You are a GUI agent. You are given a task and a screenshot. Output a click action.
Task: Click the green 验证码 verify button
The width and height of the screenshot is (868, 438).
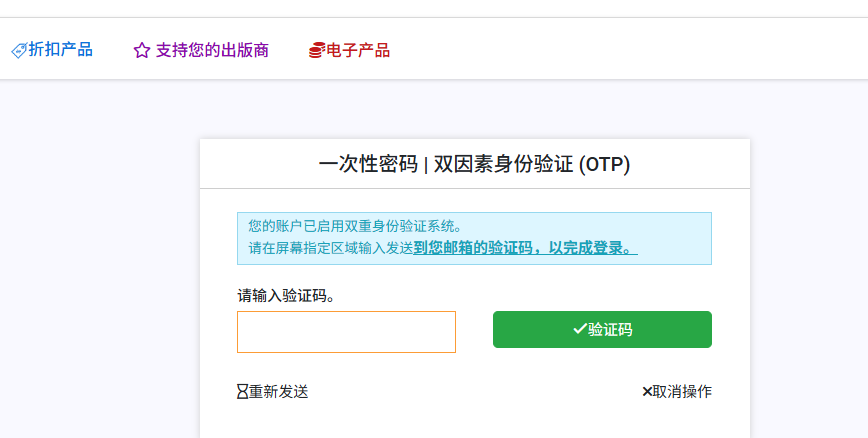(x=602, y=329)
